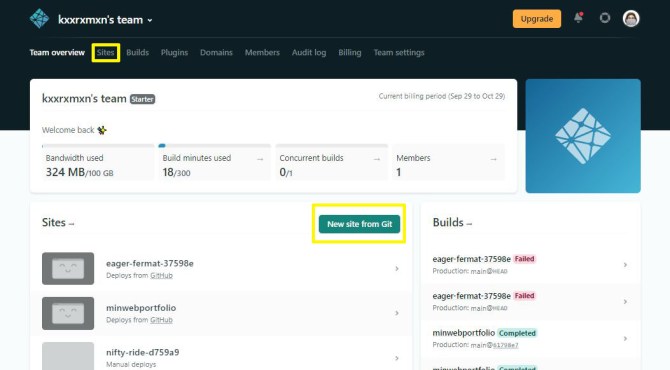Click the Concurrent builds arrow

pos(376,159)
